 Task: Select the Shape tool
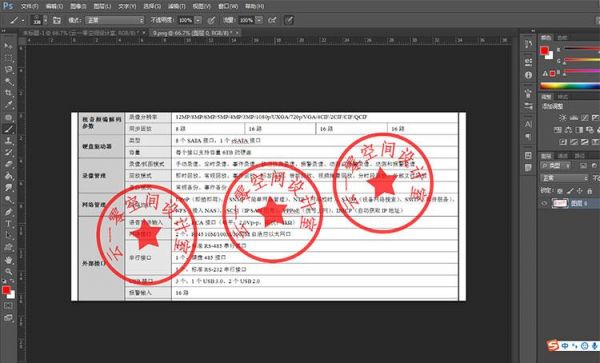(x=8, y=247)
